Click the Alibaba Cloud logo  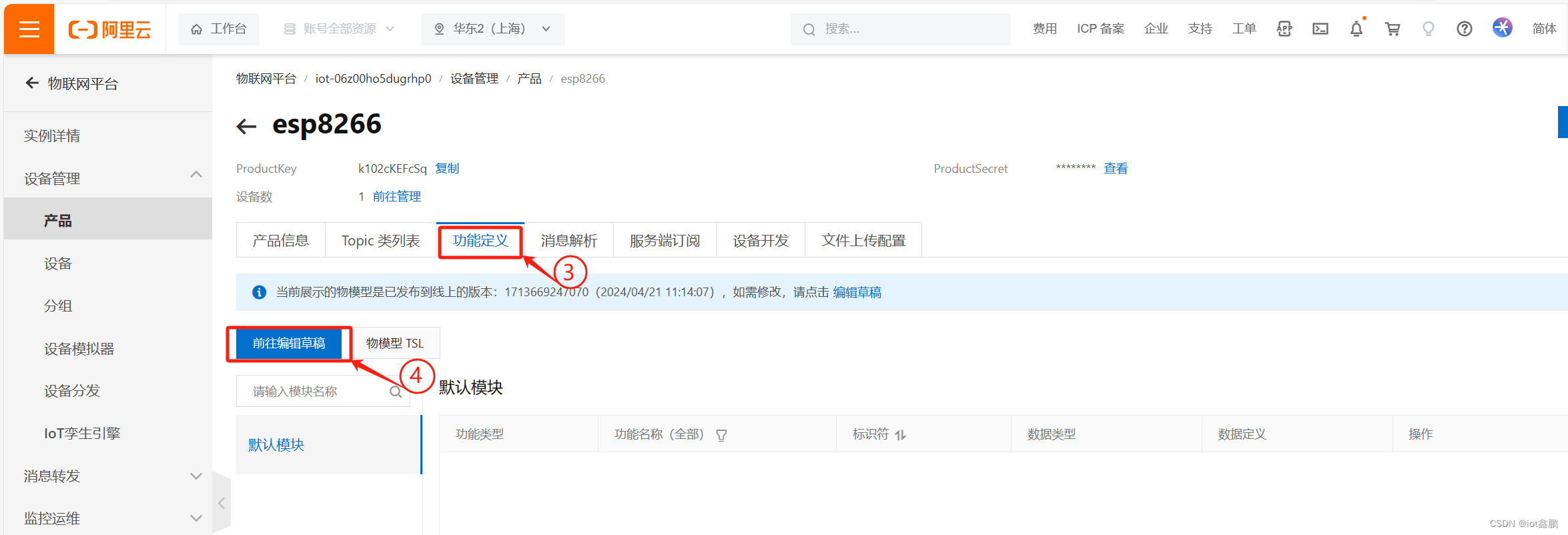coord(110,29)
